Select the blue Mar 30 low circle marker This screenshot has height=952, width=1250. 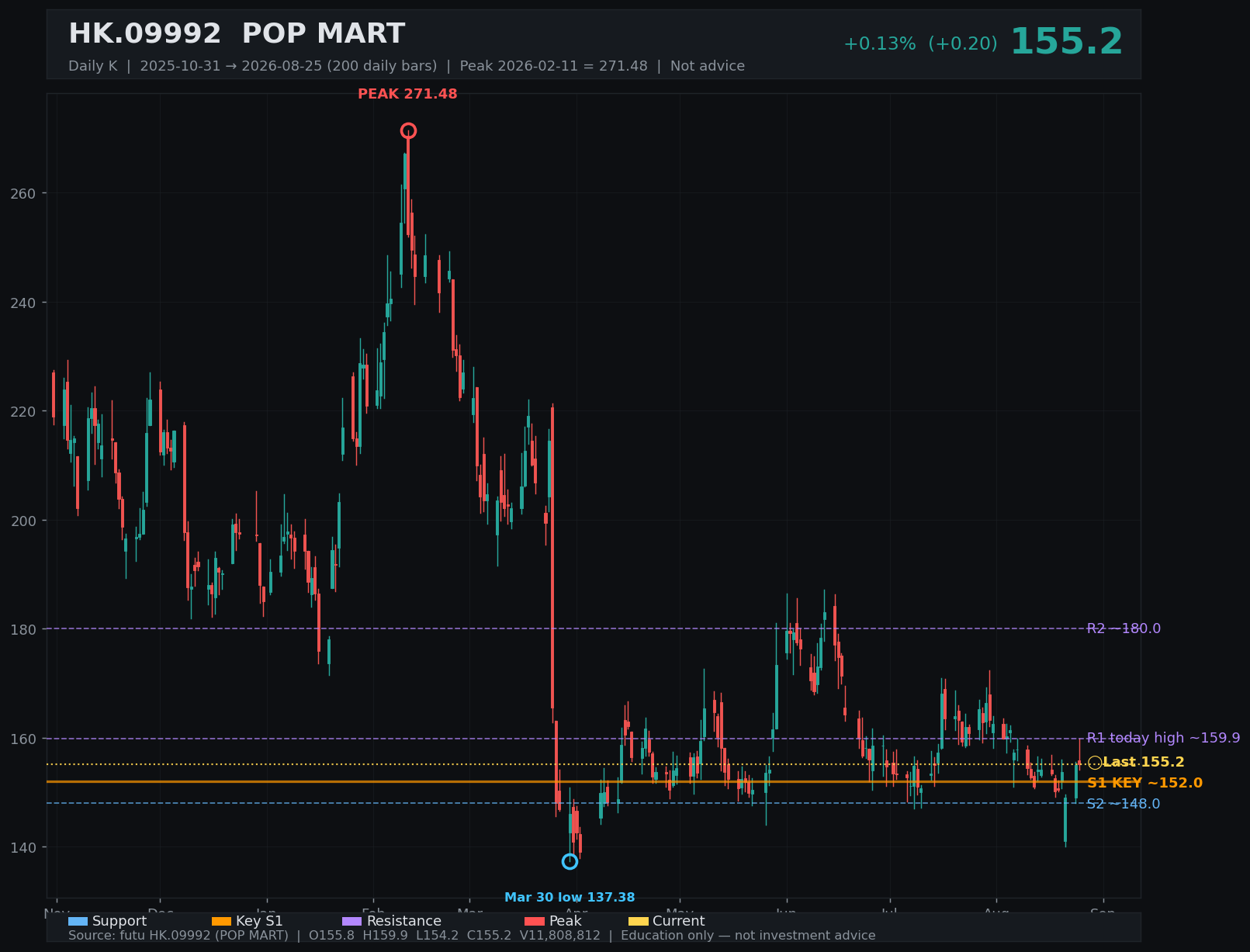click(x=570, y=861)
